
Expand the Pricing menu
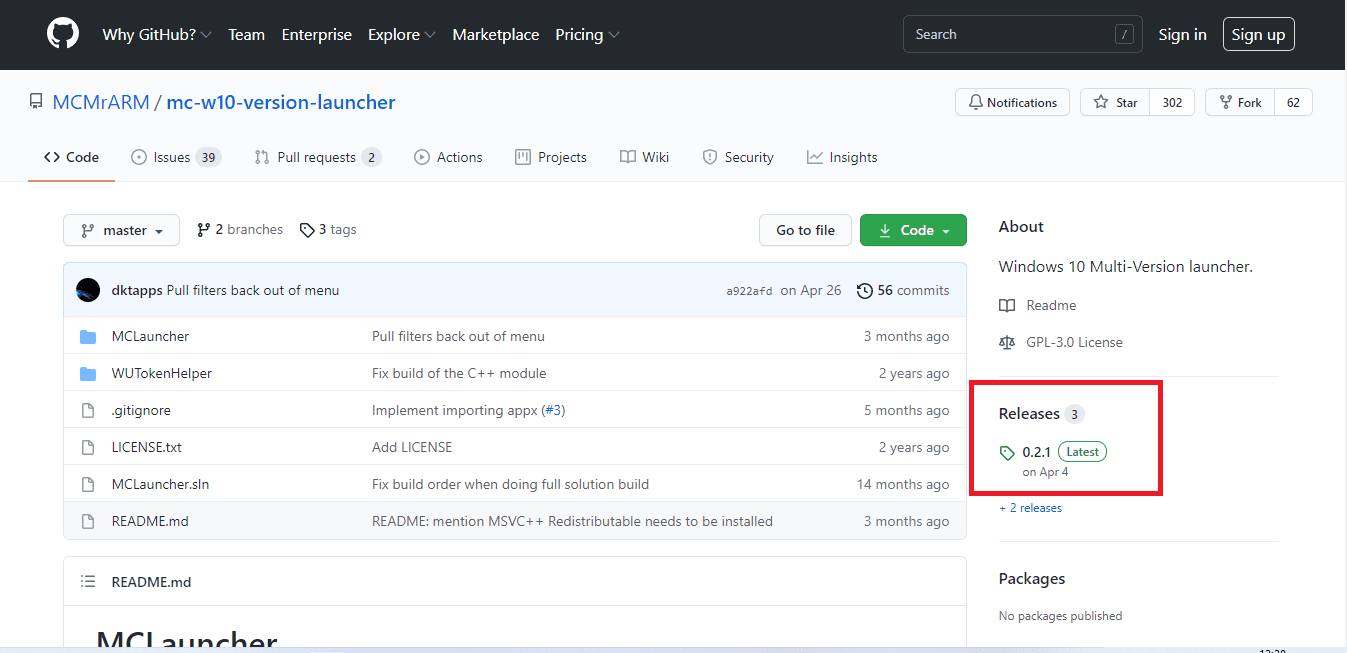click(588, 34)
